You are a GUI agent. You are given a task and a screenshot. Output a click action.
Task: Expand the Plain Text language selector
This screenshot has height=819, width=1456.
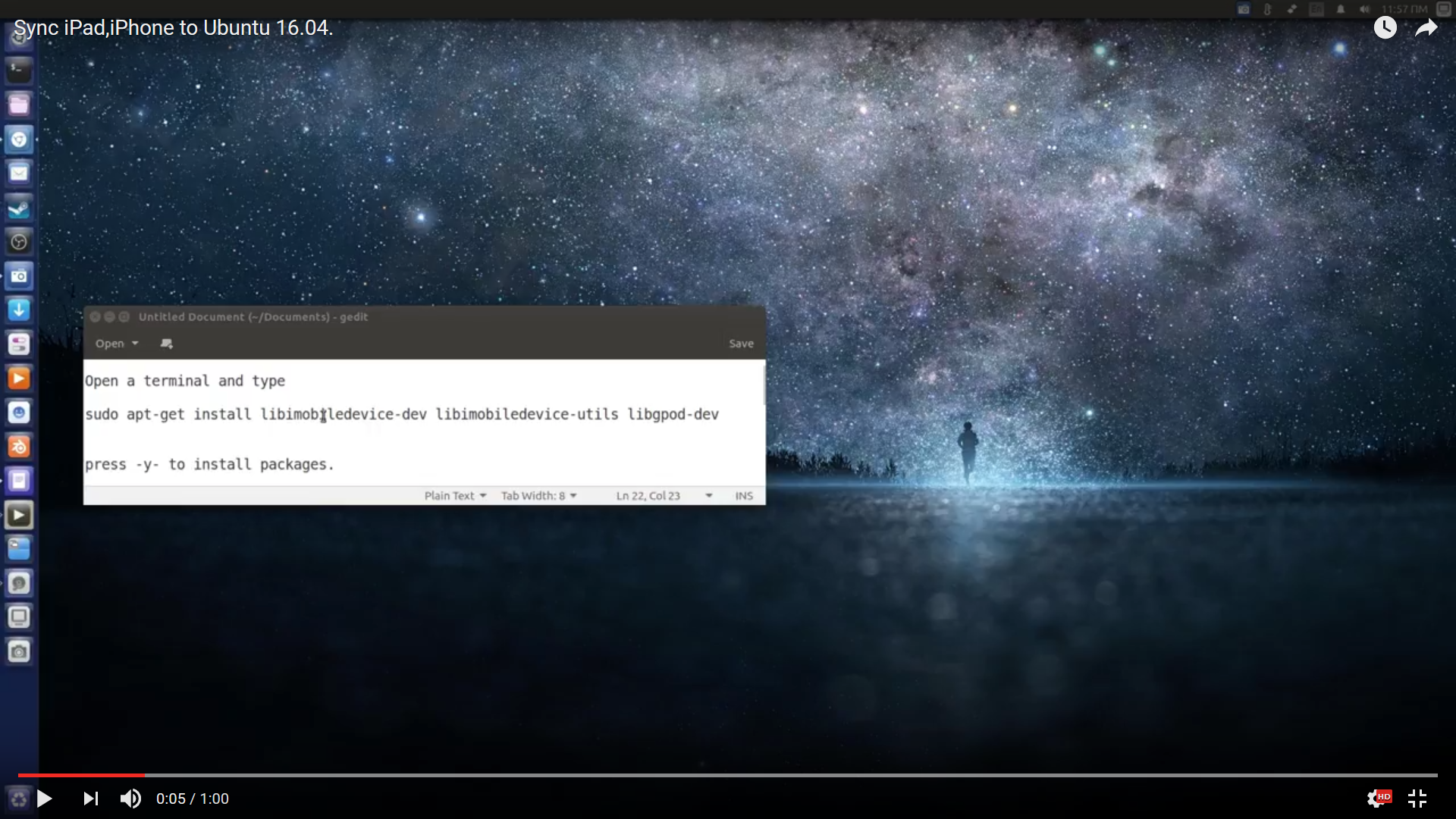pos(455,496)
